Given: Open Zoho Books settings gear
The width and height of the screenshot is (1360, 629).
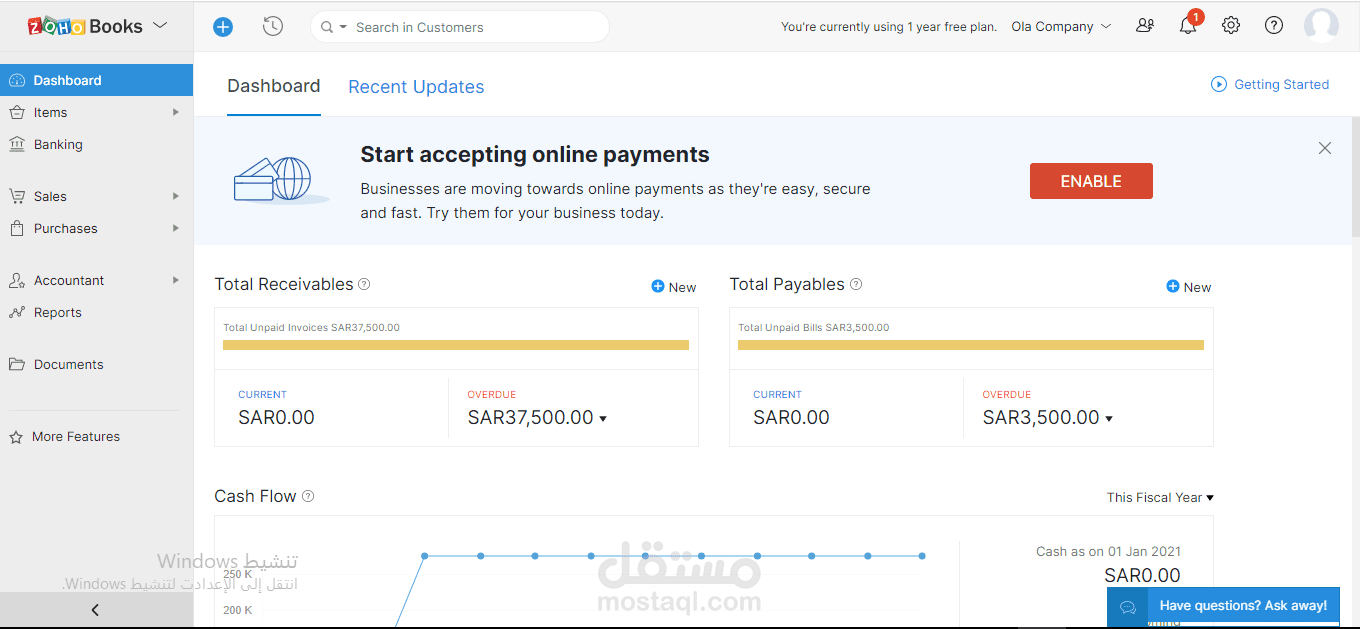Looking at the screenshot, I should 1230,25.
